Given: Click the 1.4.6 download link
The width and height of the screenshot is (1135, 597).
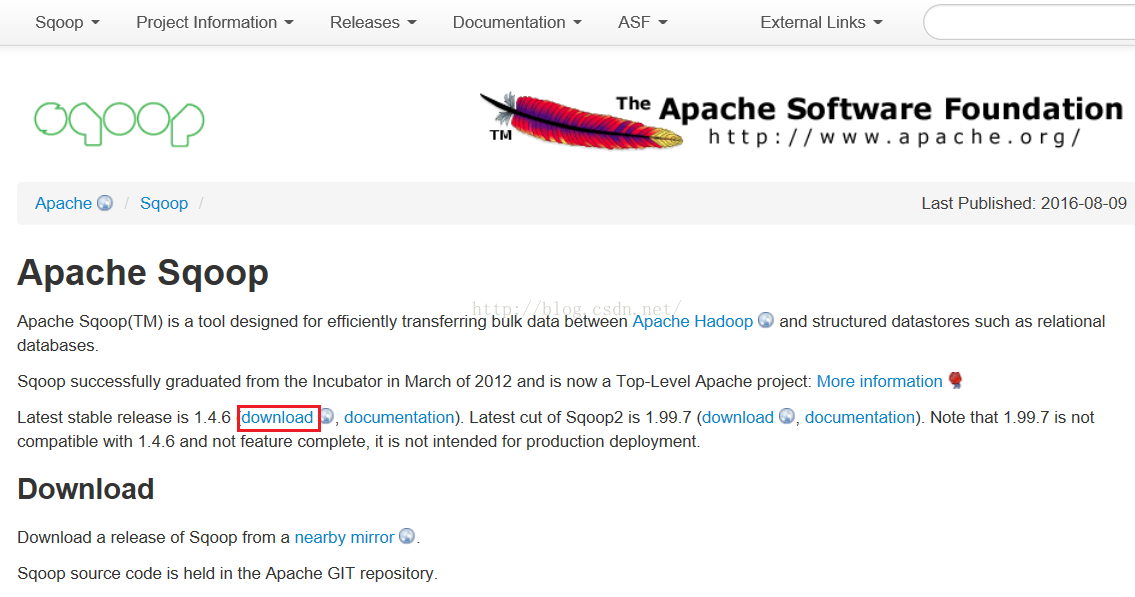Looking at the screenshot, I should (277, 417).
